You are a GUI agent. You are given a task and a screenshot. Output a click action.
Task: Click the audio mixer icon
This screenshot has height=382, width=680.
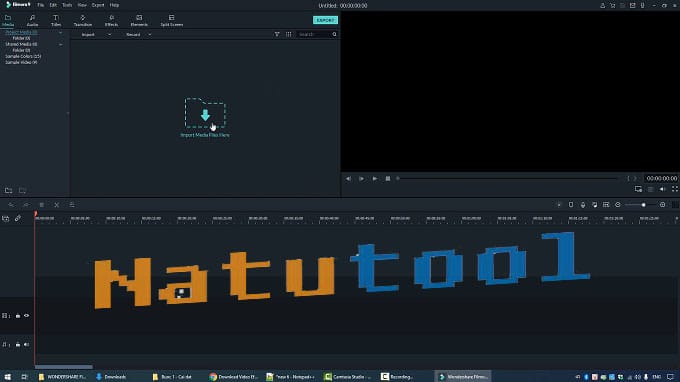pyautogui.click(x=595, y=205)
